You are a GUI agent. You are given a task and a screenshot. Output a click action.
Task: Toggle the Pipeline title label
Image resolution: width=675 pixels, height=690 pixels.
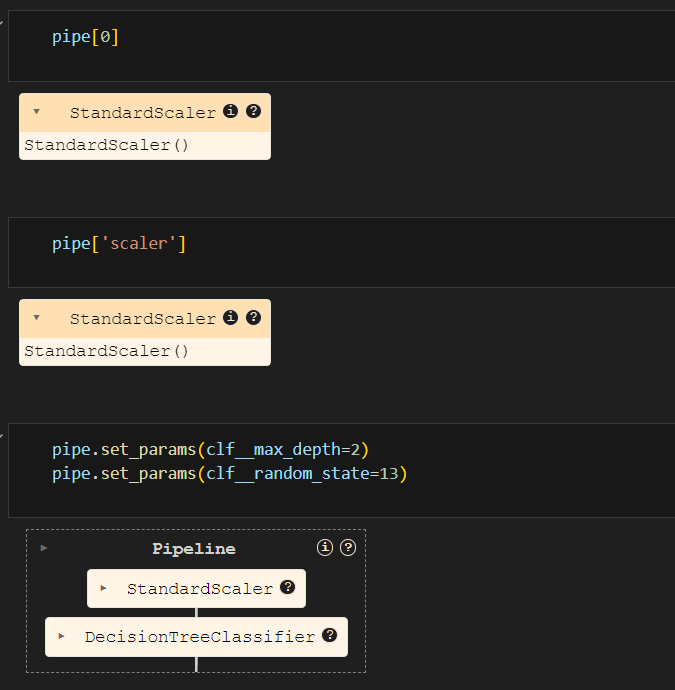click(x=194, y=549)
